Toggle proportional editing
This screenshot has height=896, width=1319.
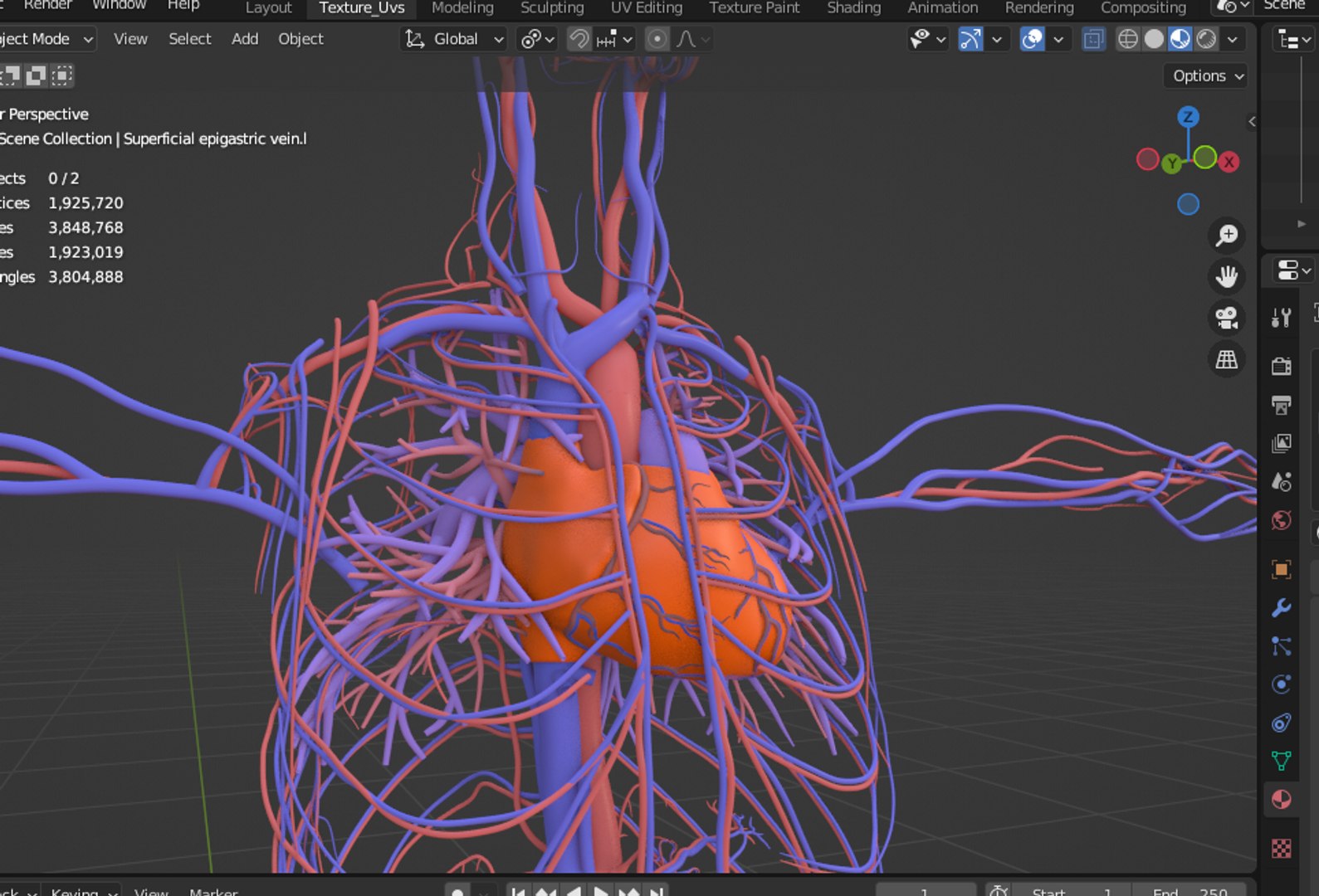coord(657,39)
